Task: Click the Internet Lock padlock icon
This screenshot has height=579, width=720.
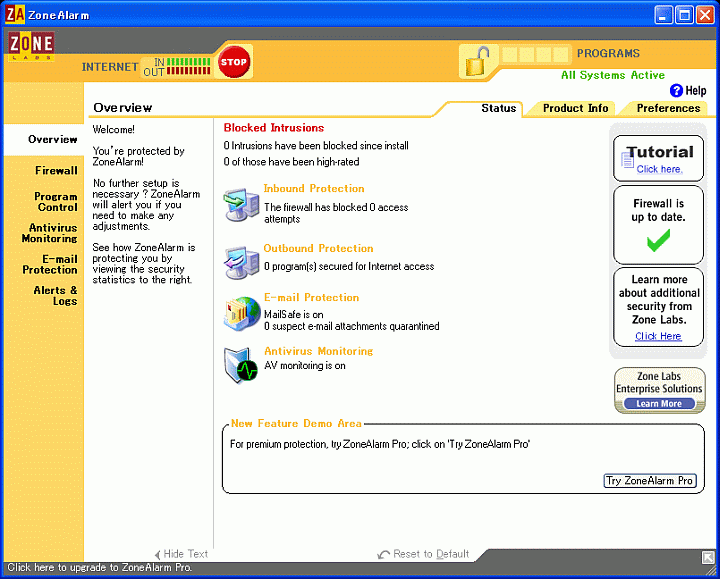Action: click(x=477, y=62)
